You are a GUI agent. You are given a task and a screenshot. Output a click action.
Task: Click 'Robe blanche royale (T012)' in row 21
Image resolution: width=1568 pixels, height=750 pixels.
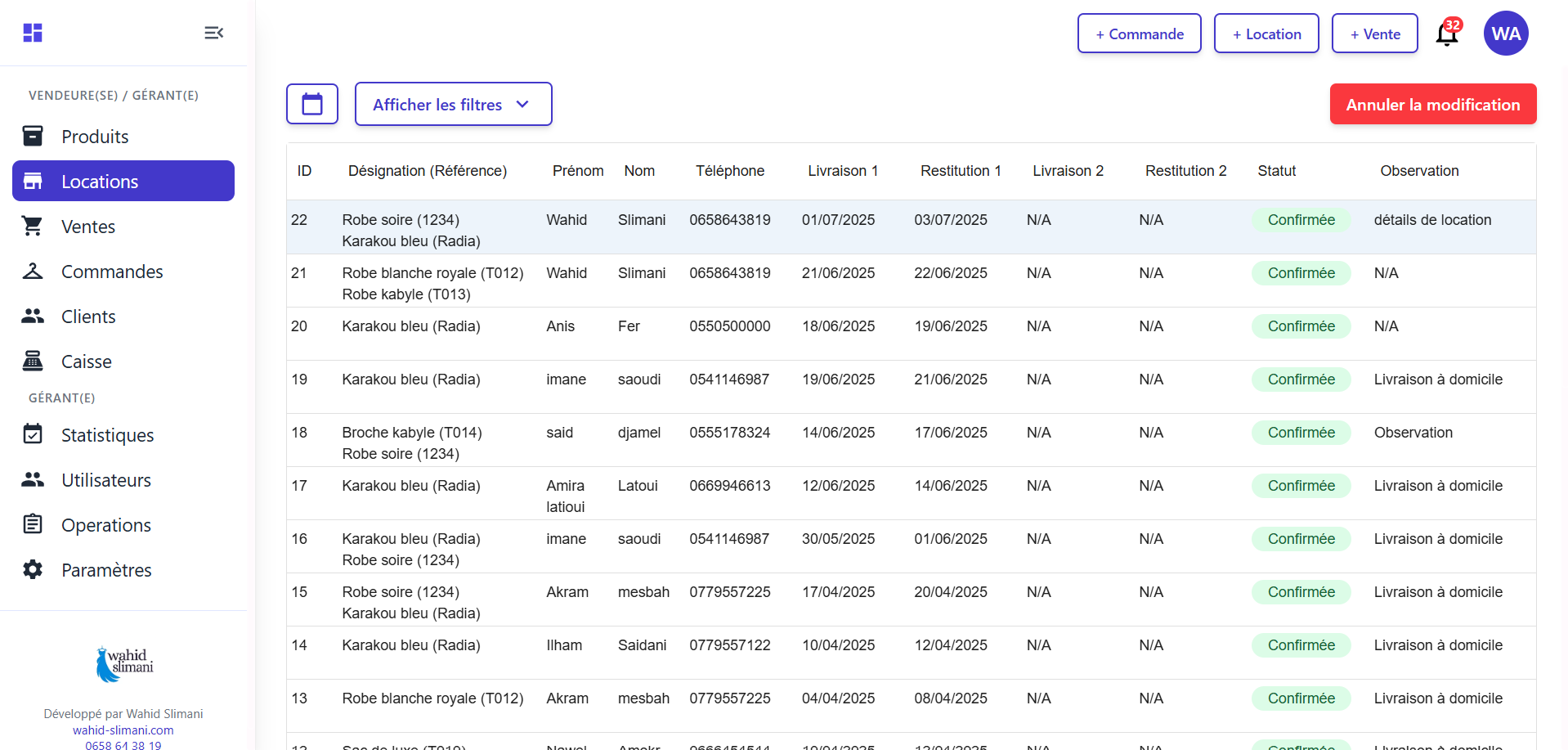pos(432,273)
